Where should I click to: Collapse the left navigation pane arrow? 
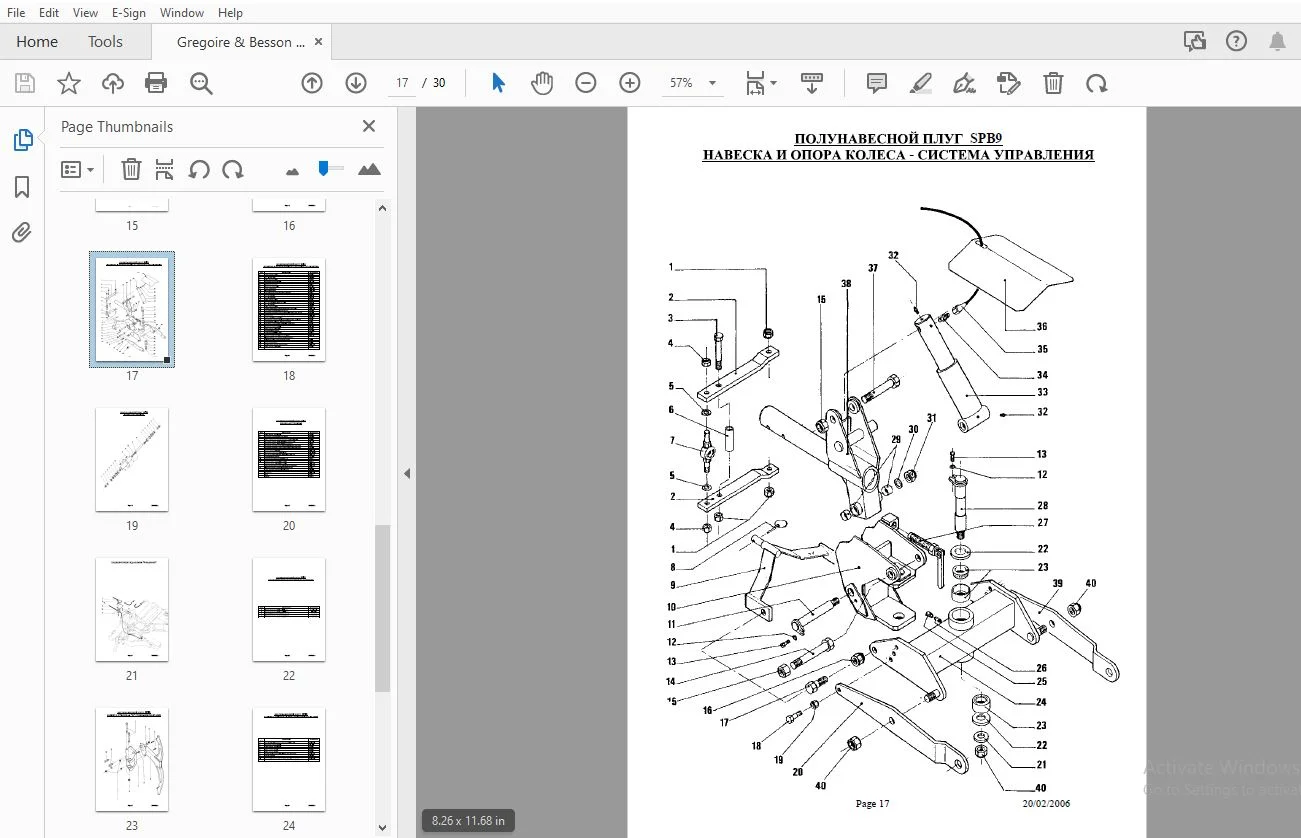pyautogui.click(x=407, y=473)
